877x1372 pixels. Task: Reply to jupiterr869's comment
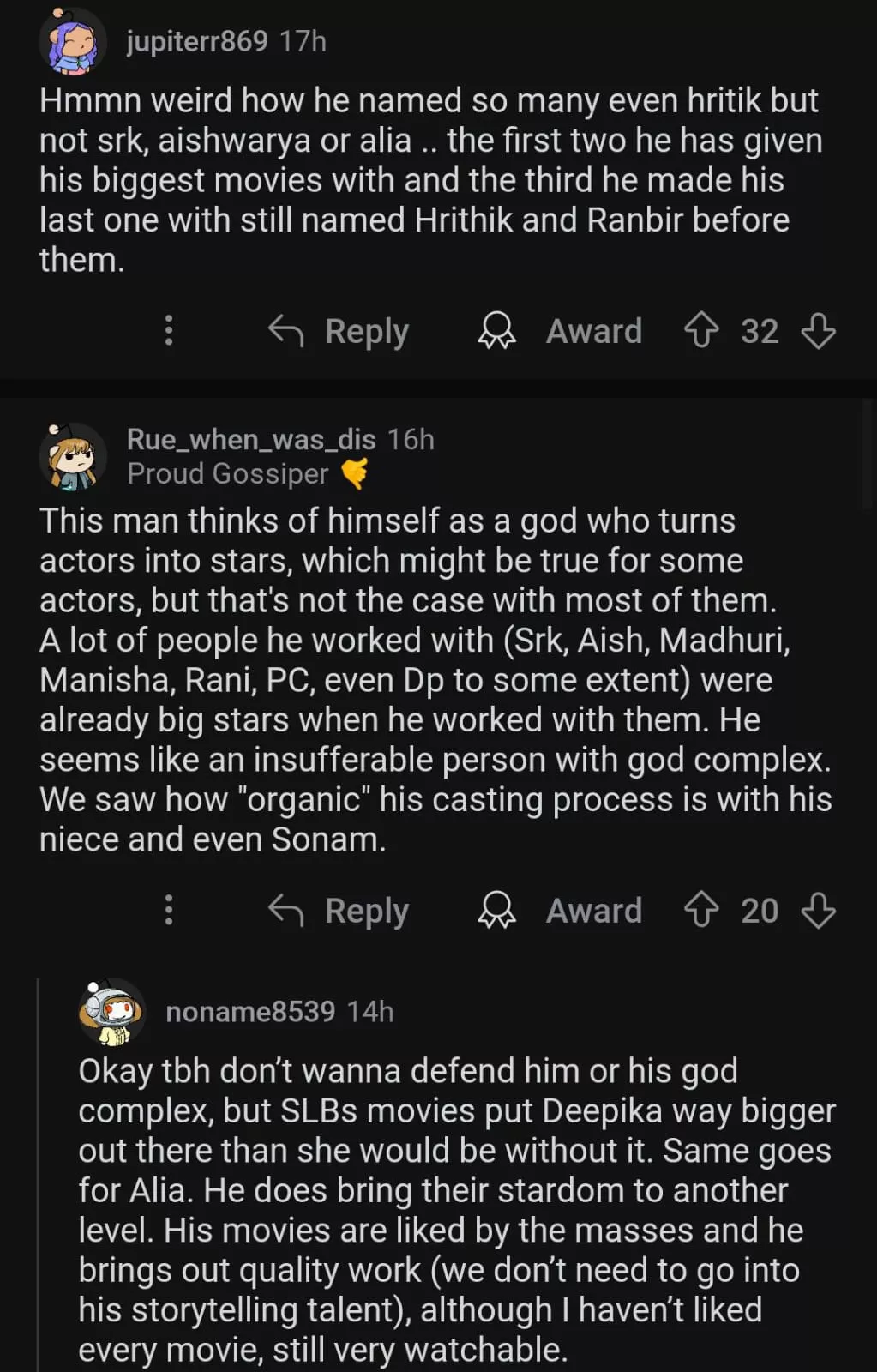(x=339, y=331)
